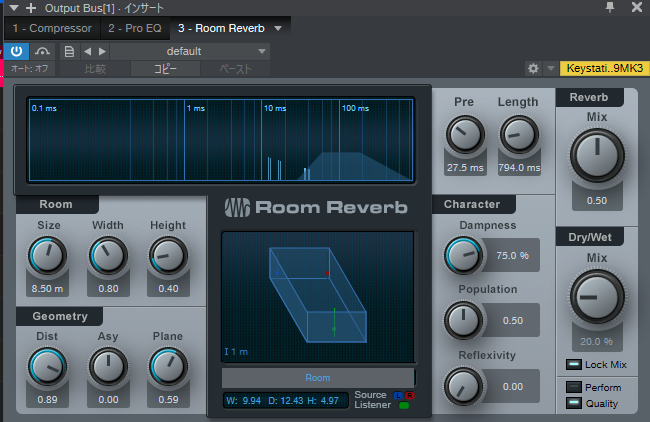This screenshot has width=650, height=422.
Task: Click the Reverb Mix knob
Action: (x=597, y=156)
